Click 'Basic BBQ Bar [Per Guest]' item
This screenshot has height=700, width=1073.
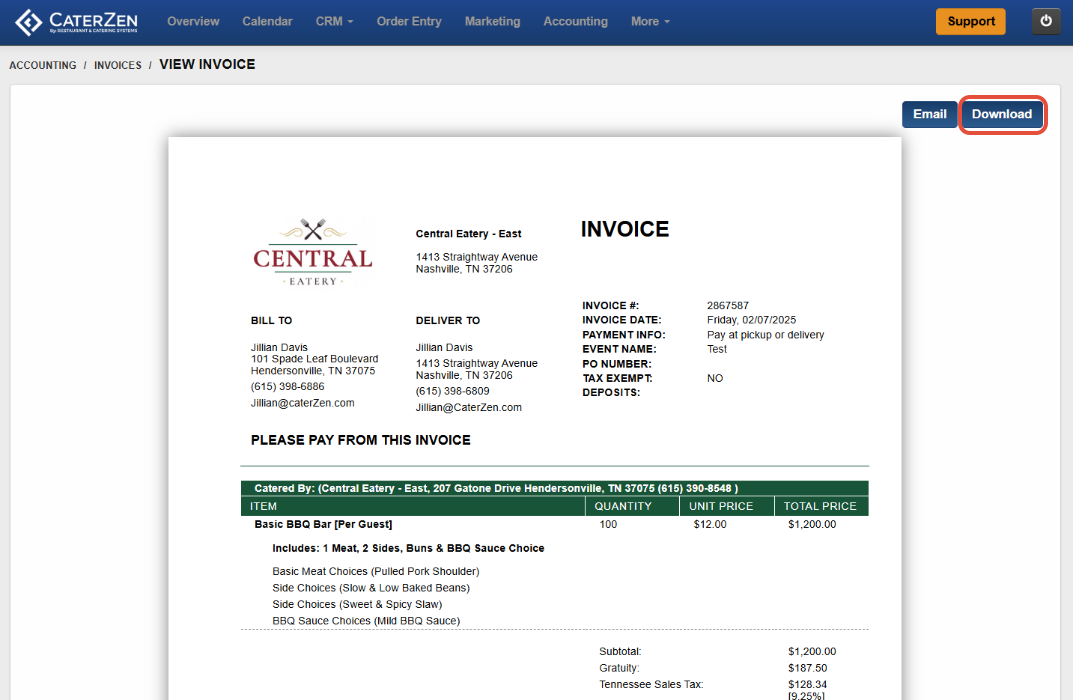323,524
